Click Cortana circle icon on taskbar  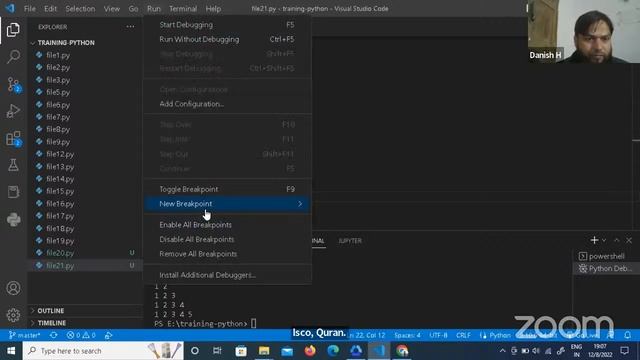(195, 351)
